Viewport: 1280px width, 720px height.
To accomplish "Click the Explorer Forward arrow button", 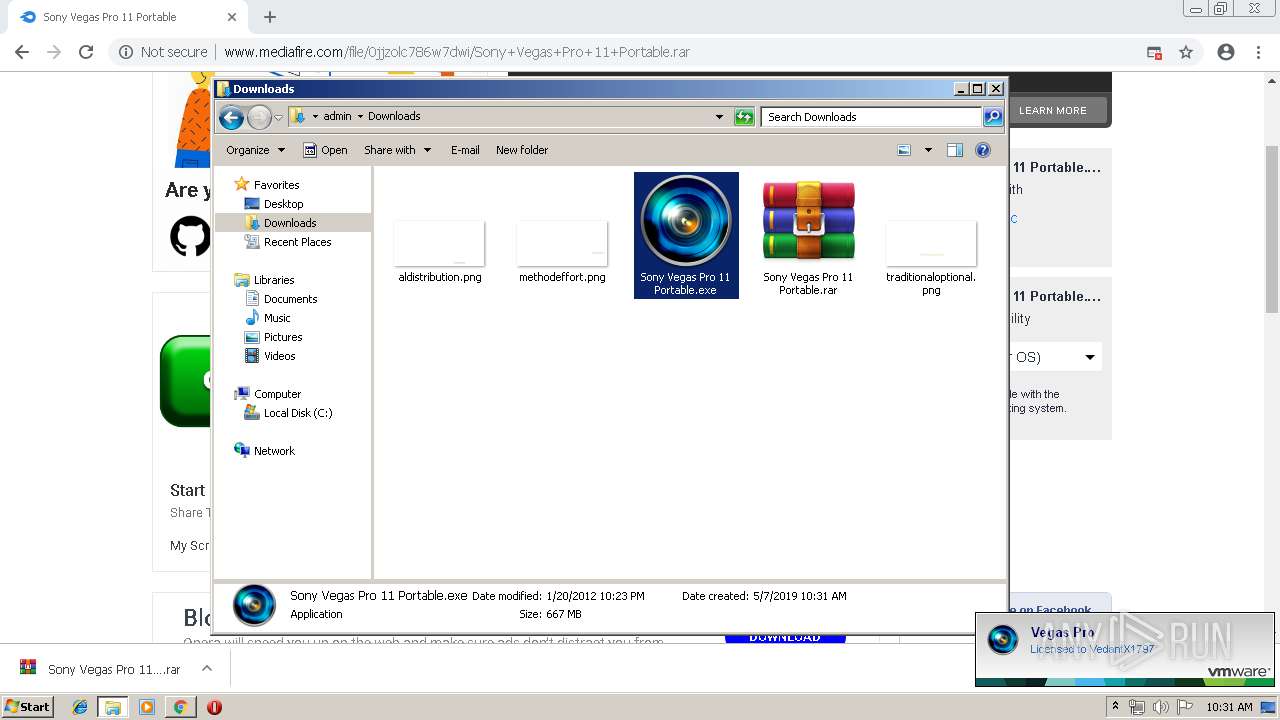I will [x=259, y=117].
